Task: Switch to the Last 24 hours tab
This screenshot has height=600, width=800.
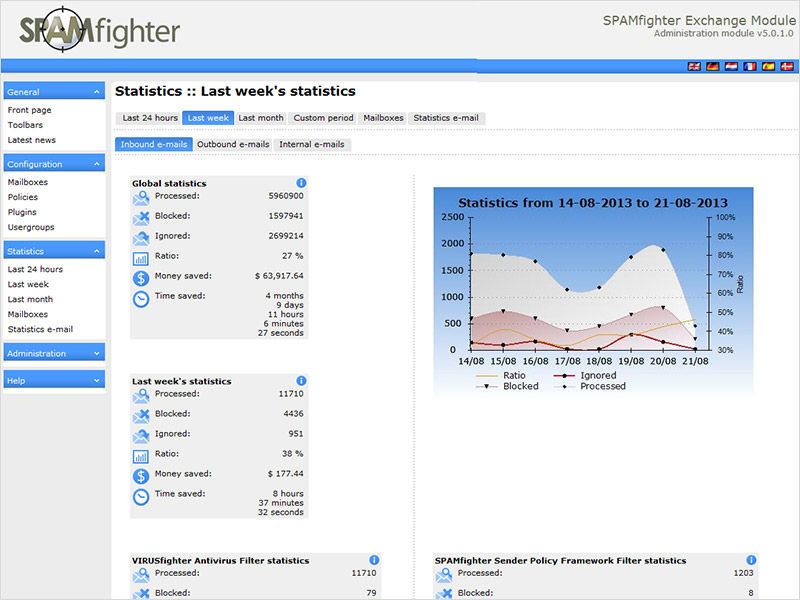Action: click(150, 118)
